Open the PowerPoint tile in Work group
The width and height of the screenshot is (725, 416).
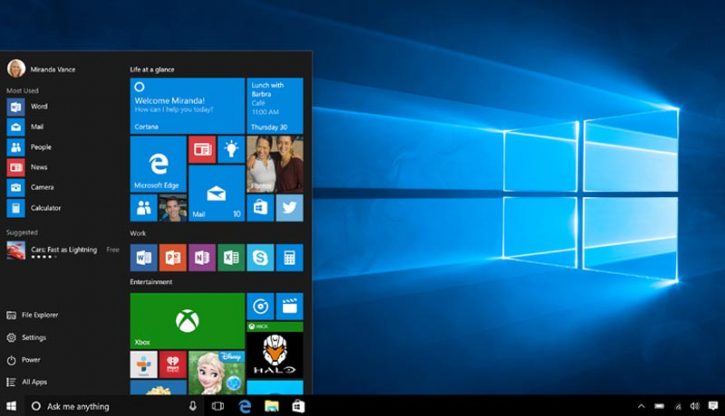click(173, 258)
